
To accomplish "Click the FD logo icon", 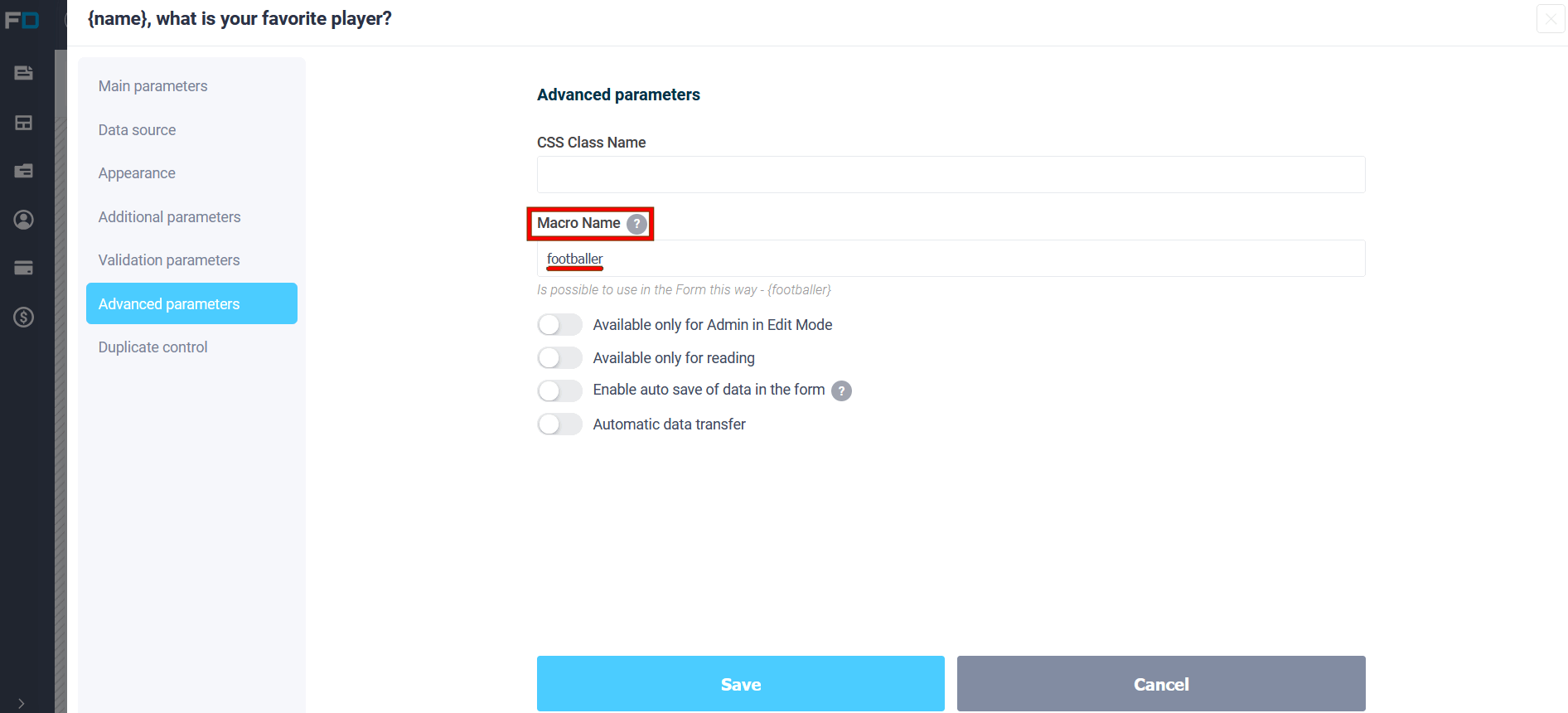I will click(x=22, y=19).
